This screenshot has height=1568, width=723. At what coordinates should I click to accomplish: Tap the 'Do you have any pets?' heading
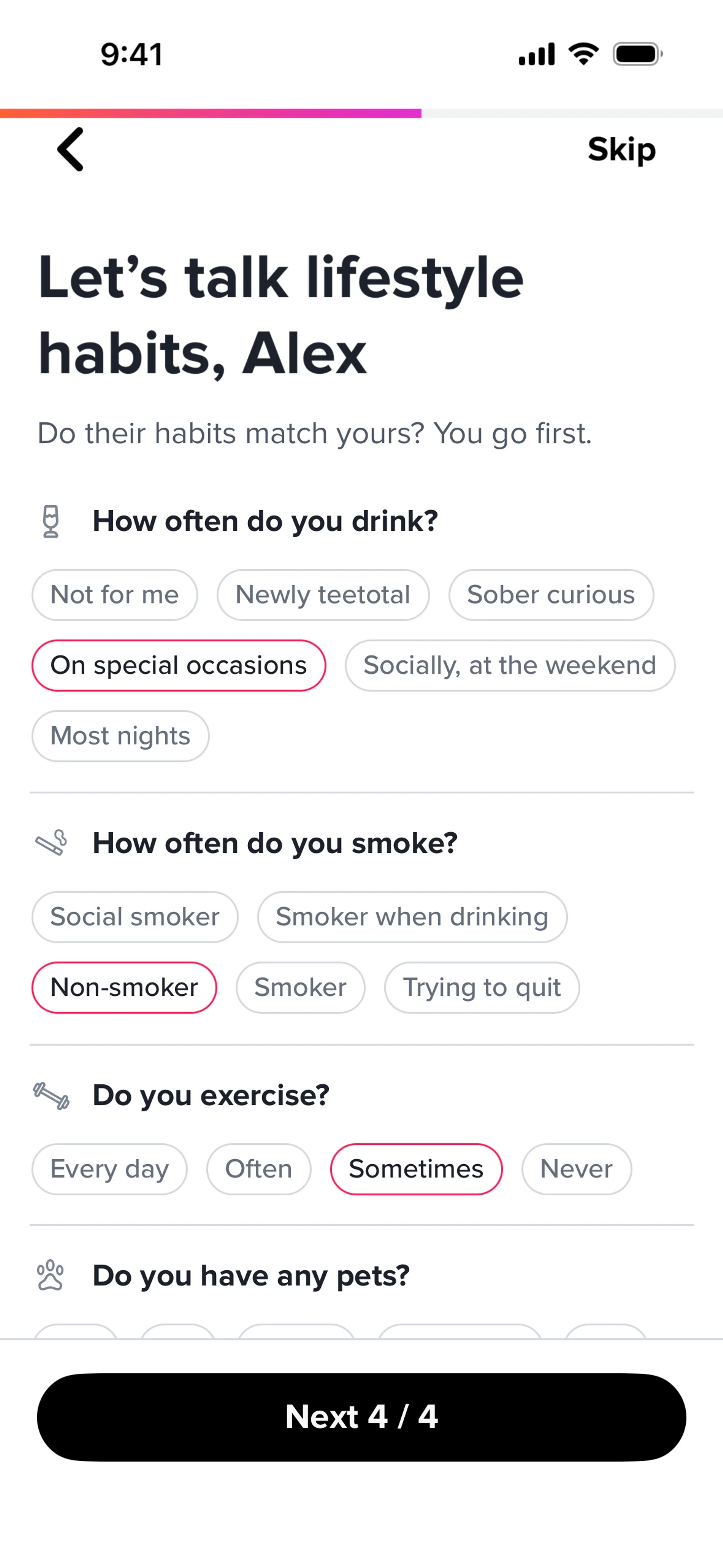(251, 1276)
